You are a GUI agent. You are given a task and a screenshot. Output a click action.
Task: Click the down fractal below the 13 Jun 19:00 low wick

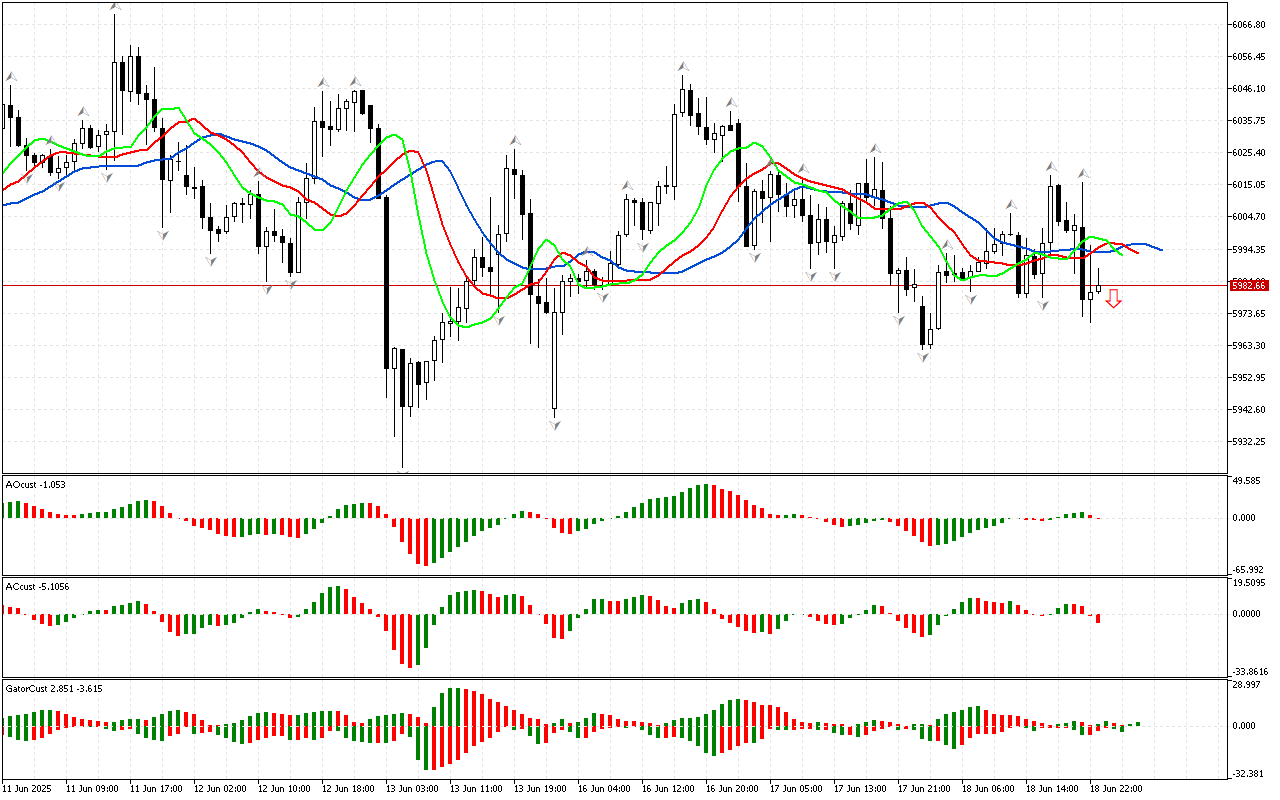click(554, 424)
